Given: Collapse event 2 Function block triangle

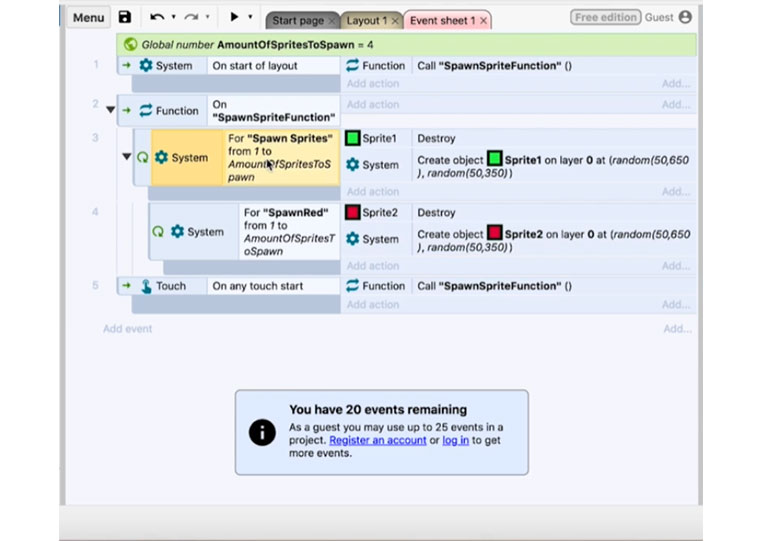Looking at the screenshot, I should [x=110, y=110].
